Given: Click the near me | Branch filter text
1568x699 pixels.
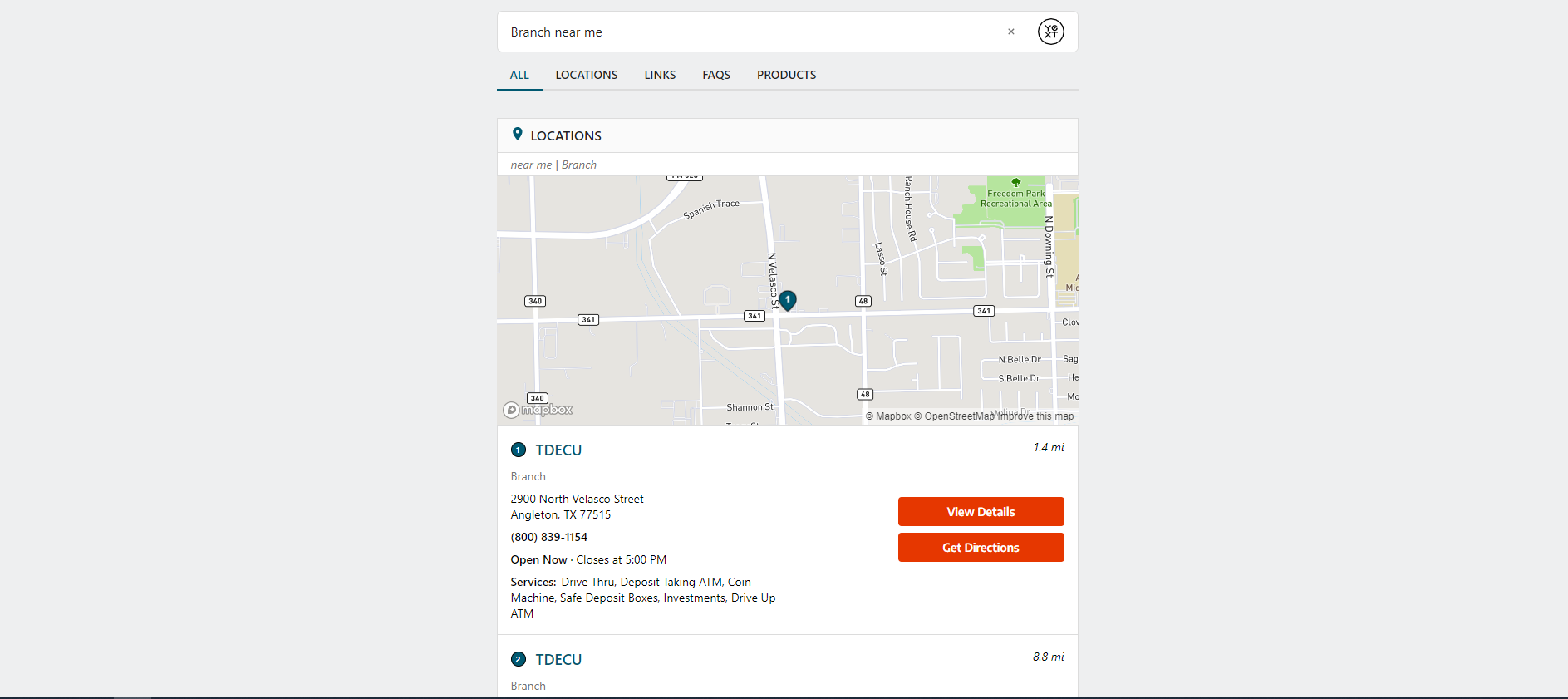Looking at the screenshot, I should [553, 165].
